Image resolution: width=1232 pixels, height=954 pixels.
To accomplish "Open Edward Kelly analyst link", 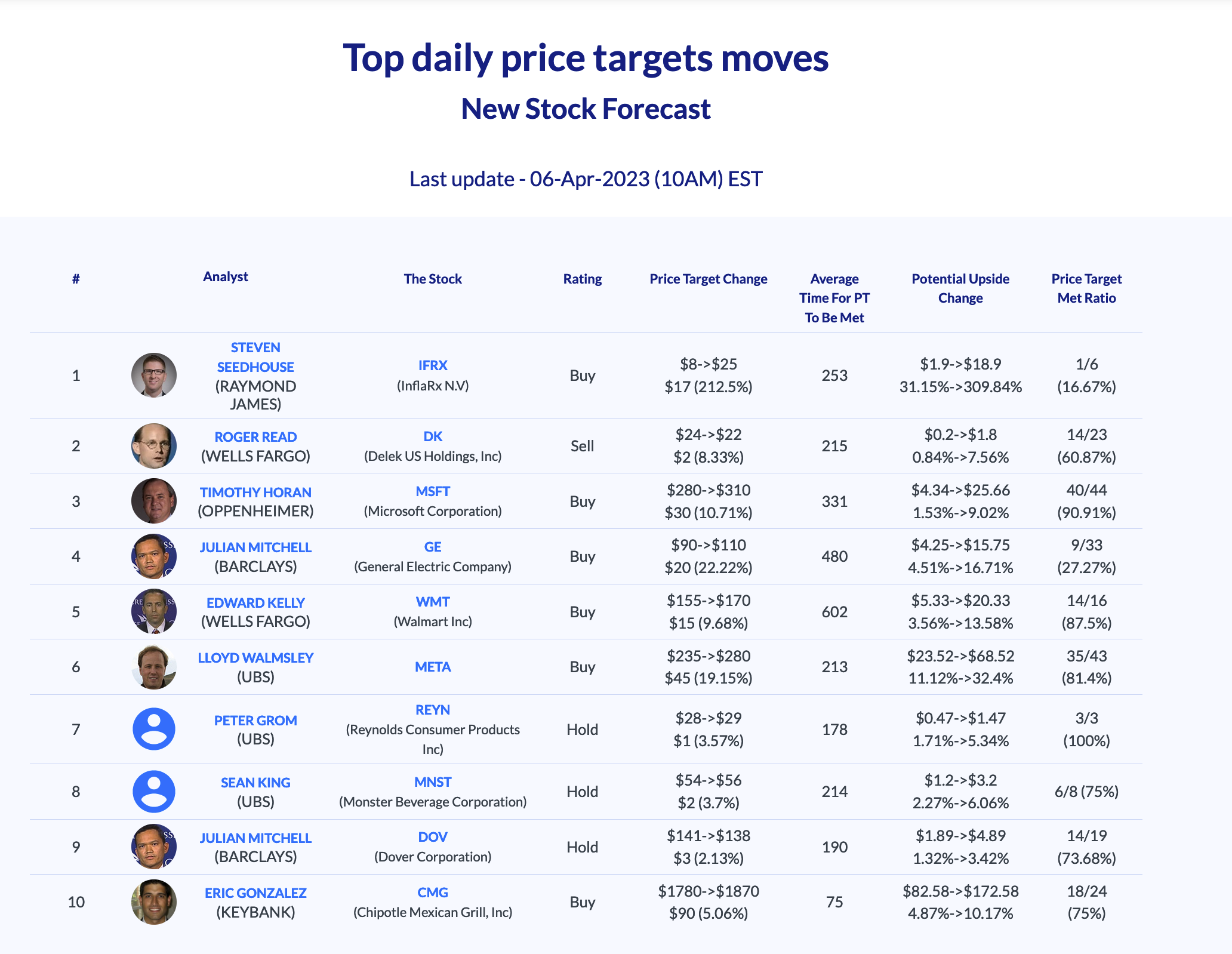I will (255, 603).
